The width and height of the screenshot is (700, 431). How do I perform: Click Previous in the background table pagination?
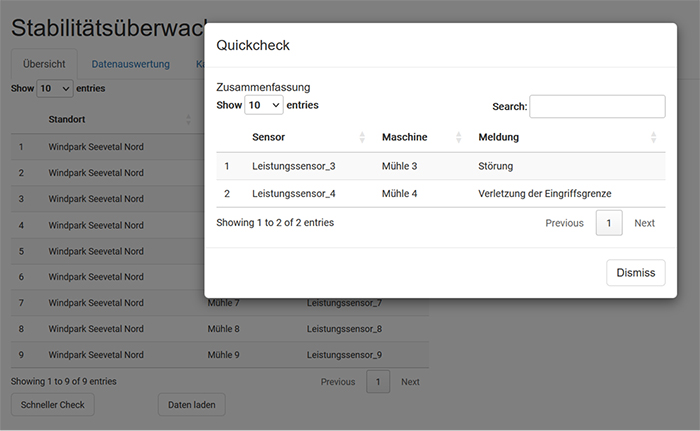point(337,381)
